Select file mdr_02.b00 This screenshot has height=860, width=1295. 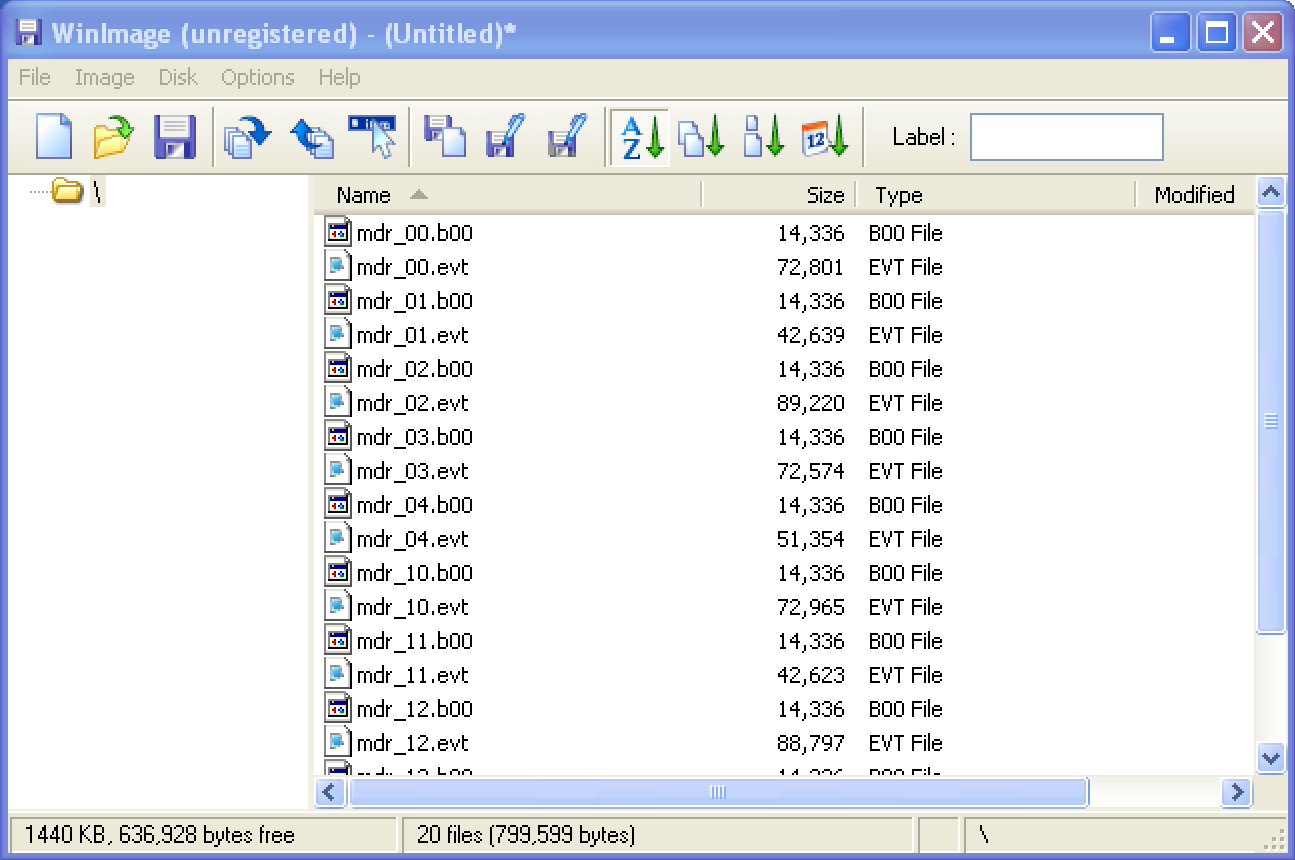coord(414,370)
